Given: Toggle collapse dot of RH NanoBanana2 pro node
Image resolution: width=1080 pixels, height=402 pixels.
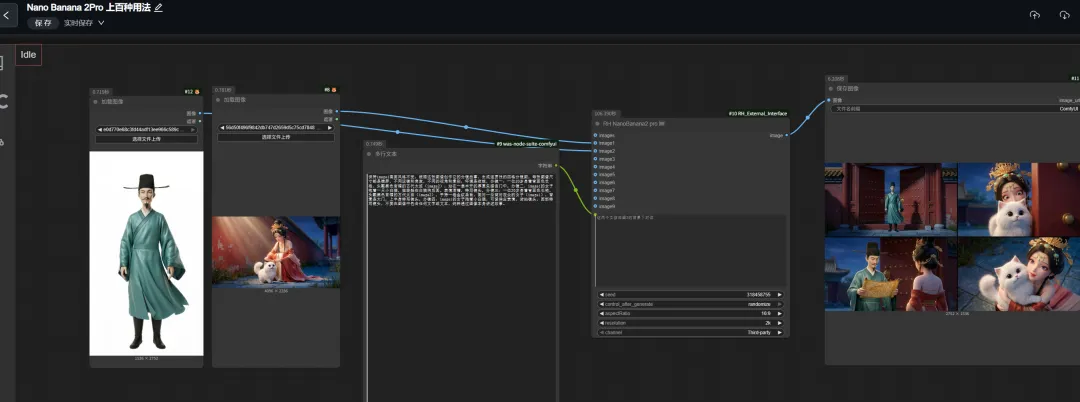Looking at the screenshot, I should tap(597, 124).
